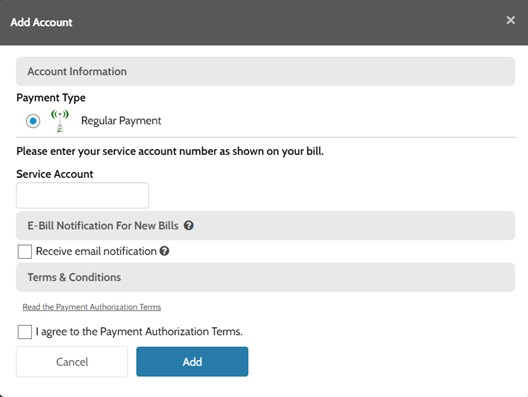Image resolution: width=528 pixels, height=397 pixels.
Task: Click the Cancel button
Action: click(72, 362)
